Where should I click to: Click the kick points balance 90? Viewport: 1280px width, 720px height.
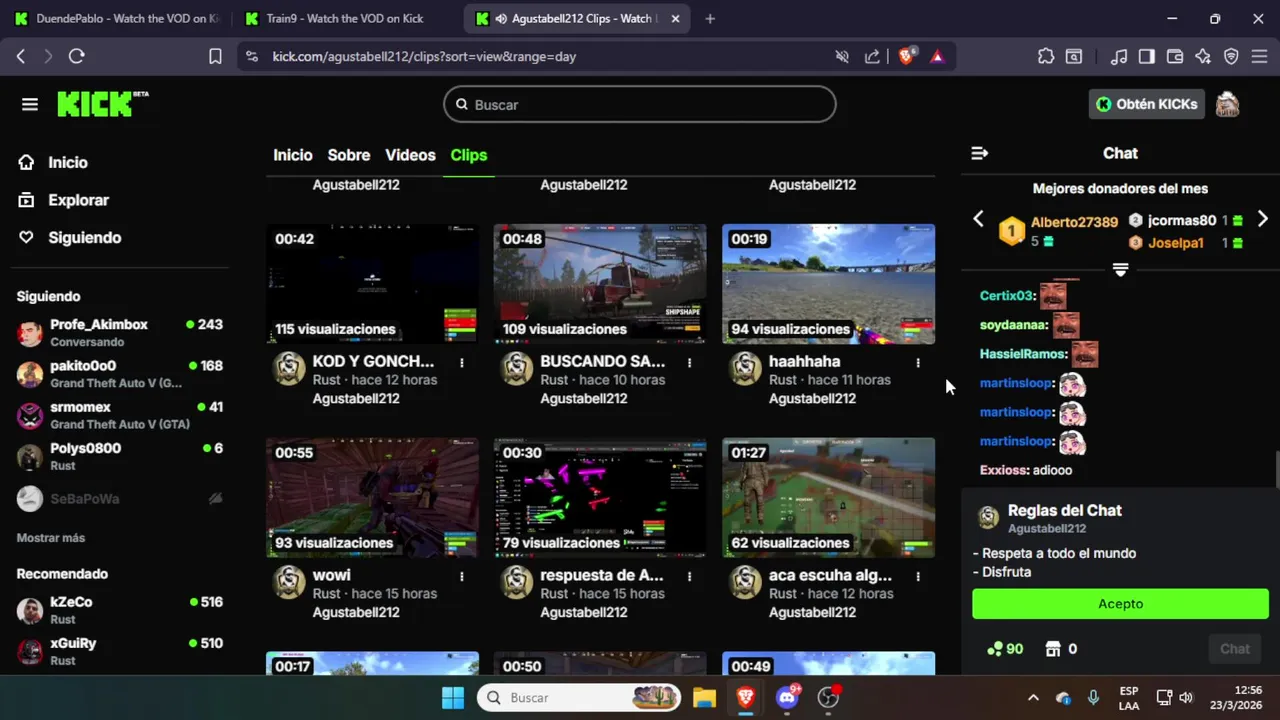coord(1005,649)
